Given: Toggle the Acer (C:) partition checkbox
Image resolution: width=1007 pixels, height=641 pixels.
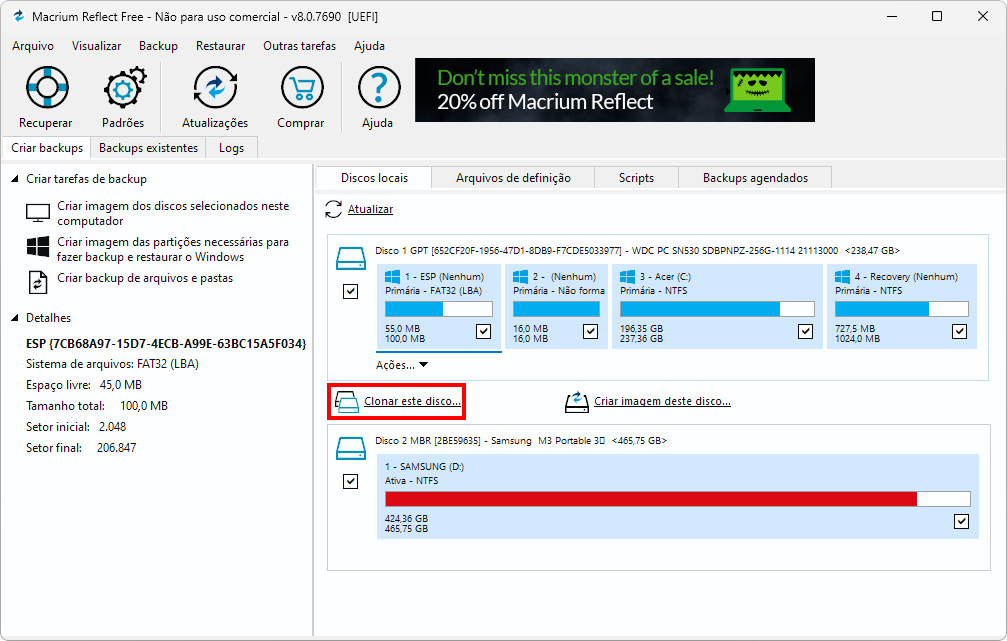Looking at the screenshot, I should click(x=805, y=331).
